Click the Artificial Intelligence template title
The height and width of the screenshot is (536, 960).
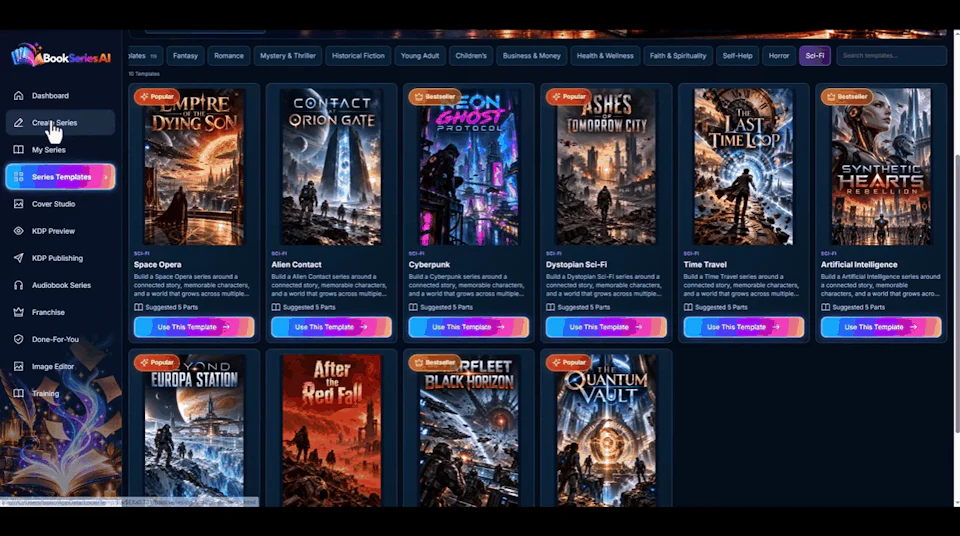coord(859,265)
